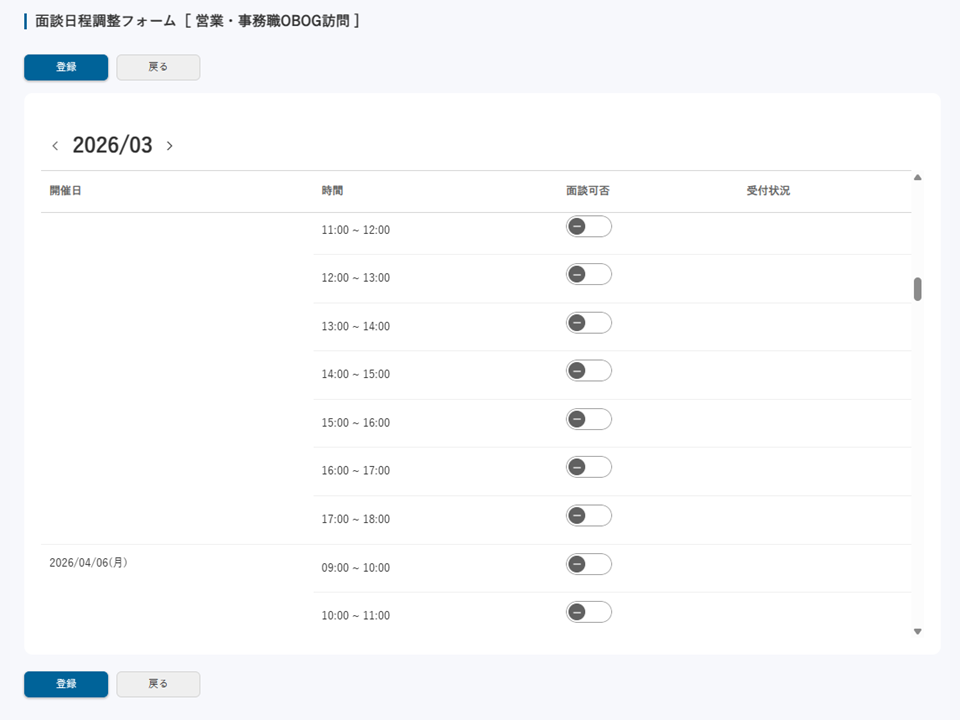960x720 pixels.
Task: Click the 開催日 column header
Action: (x=65, y=191)
